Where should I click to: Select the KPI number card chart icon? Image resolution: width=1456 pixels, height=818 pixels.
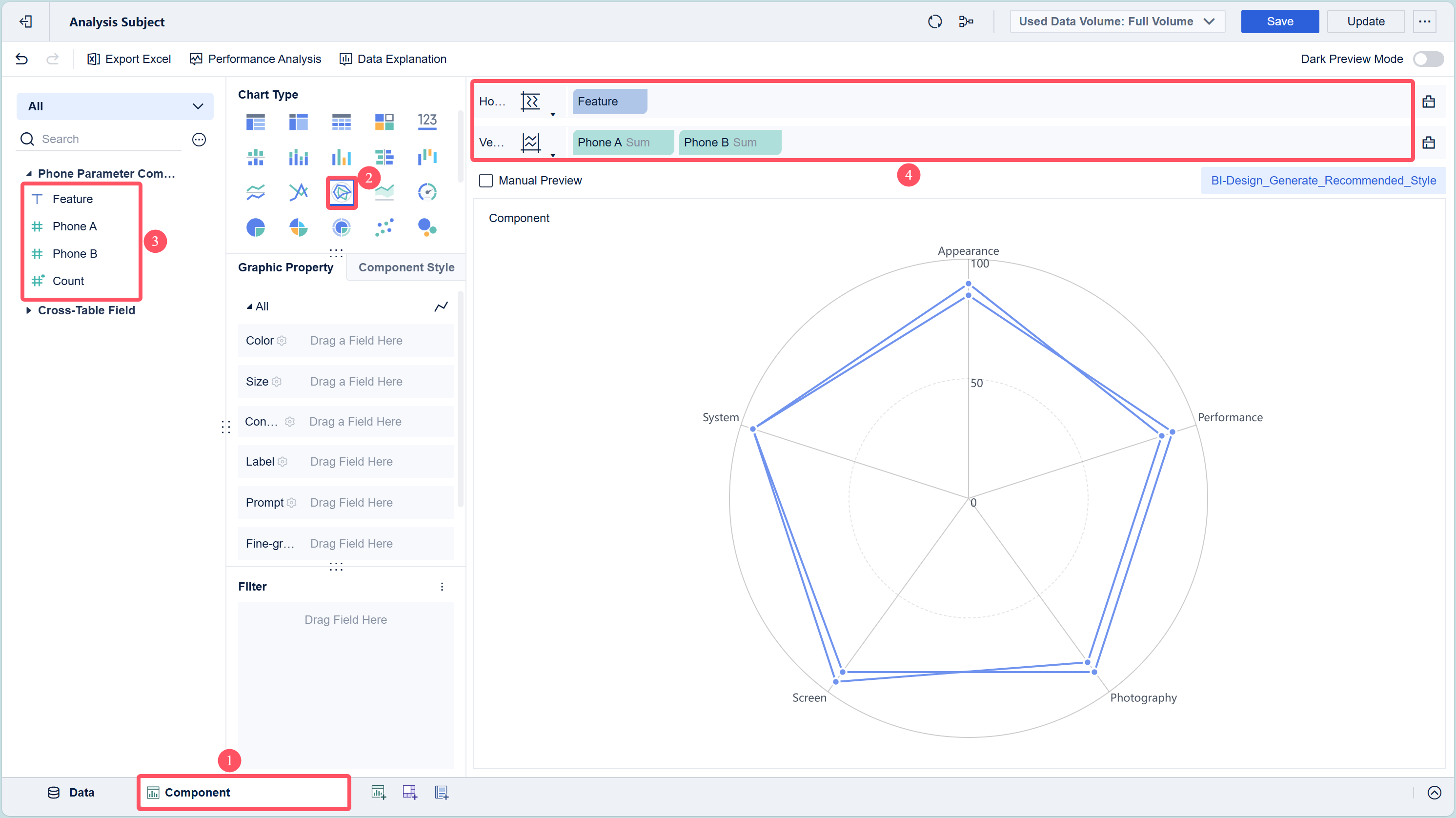(x=427, y=122)
